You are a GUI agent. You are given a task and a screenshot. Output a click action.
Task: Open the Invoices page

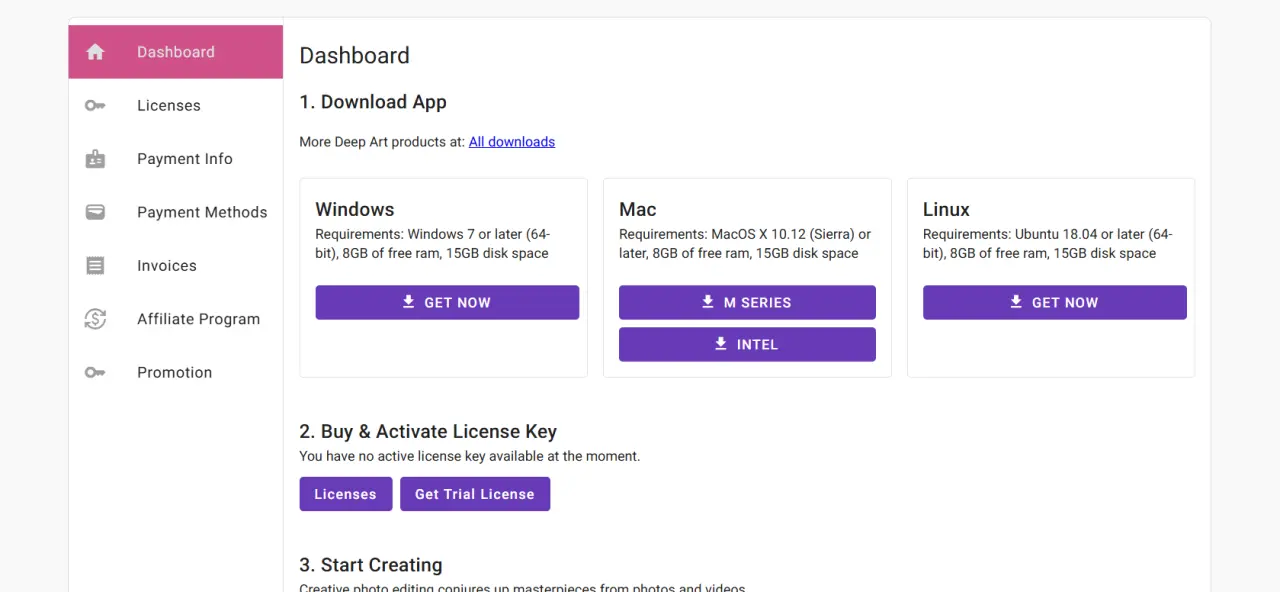[176, 266]
